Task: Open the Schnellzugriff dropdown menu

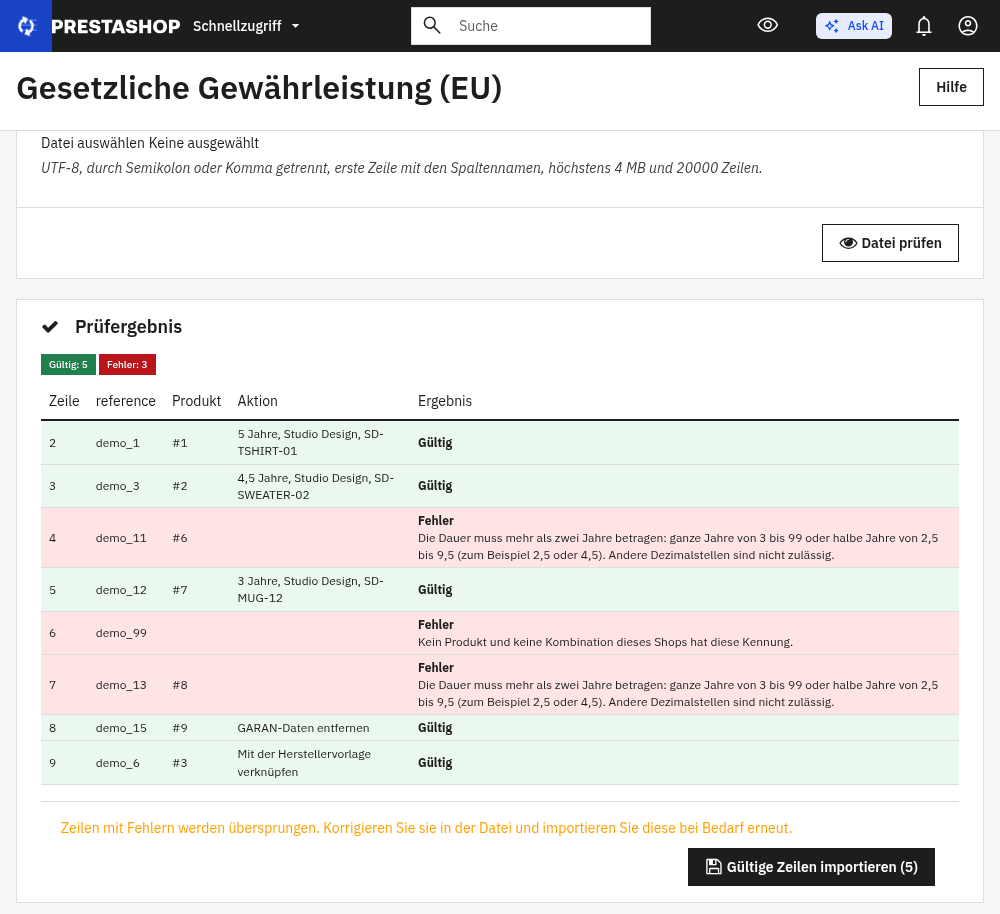Action: click(246, 26)
